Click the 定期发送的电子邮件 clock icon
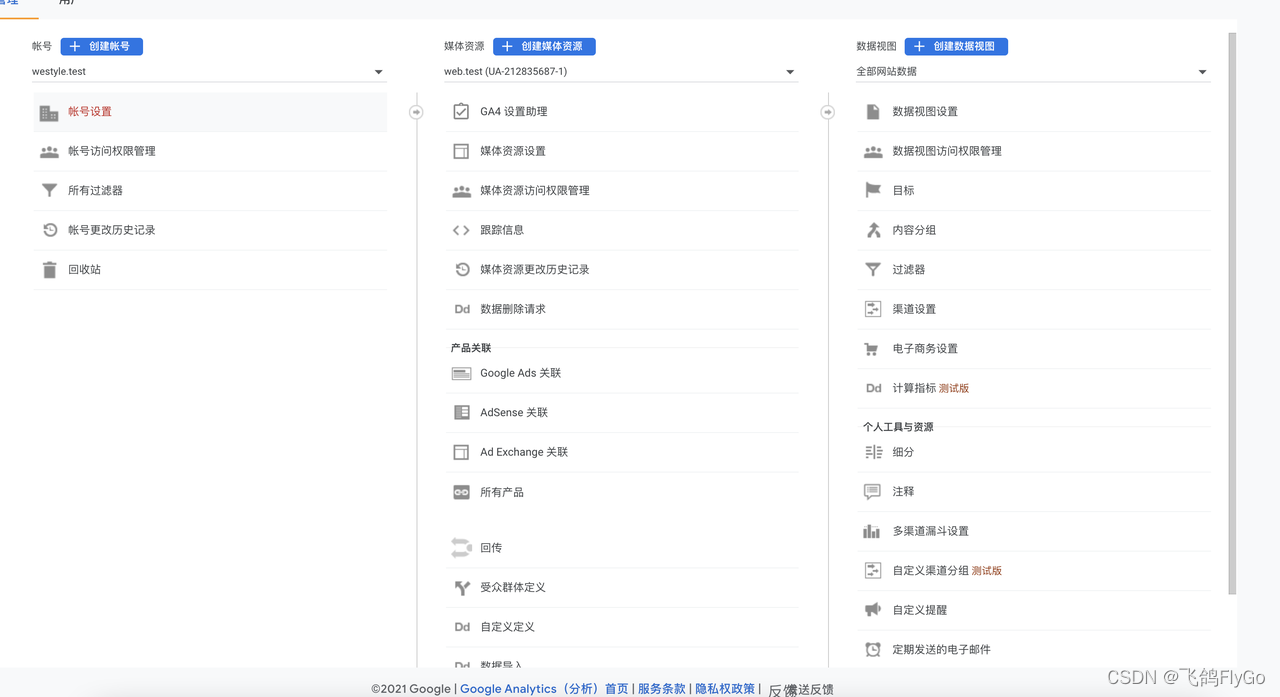Viewport: 1280px width, 697px height. (872, 650)
